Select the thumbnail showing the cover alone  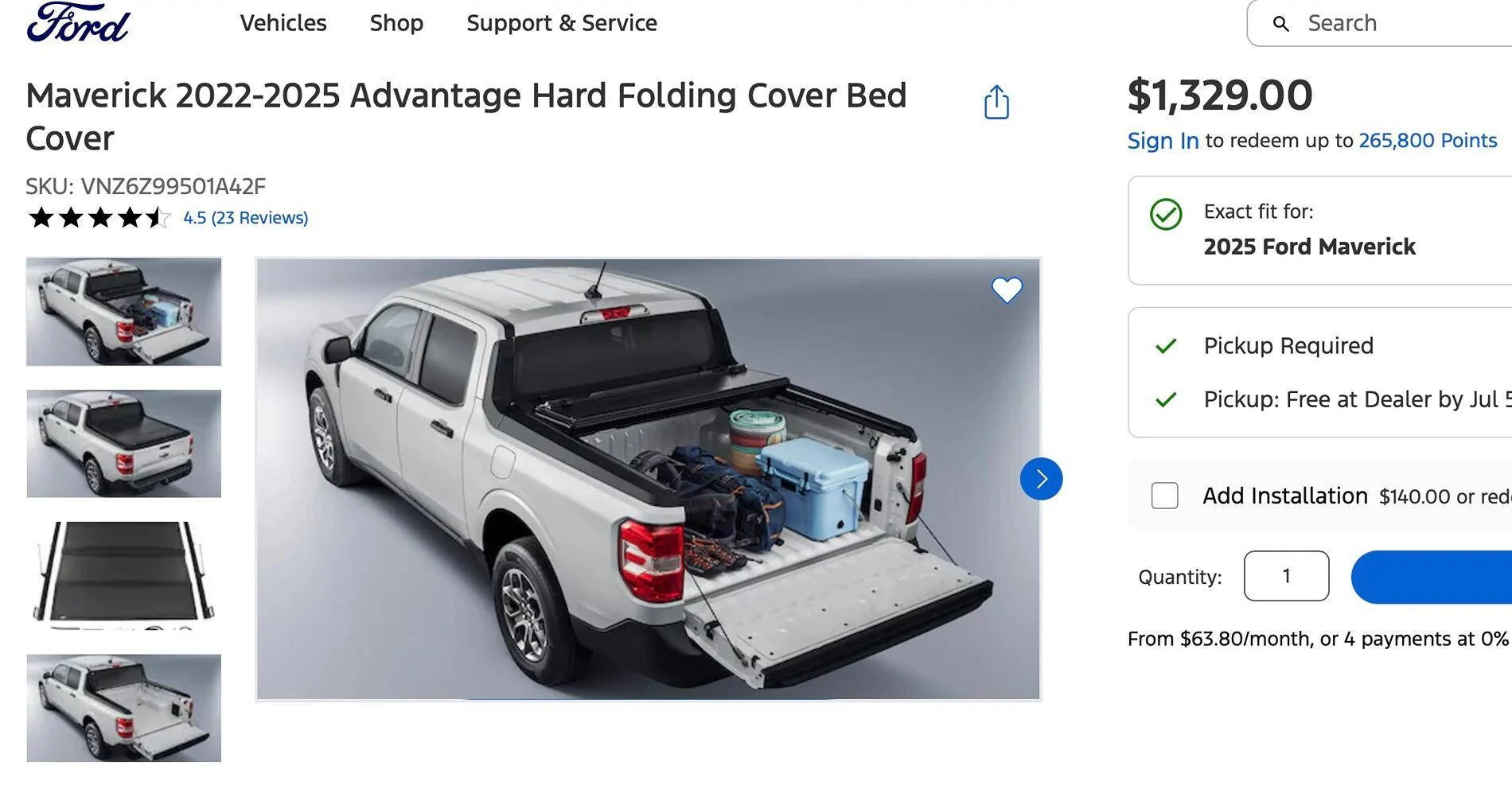coord(124,575)
